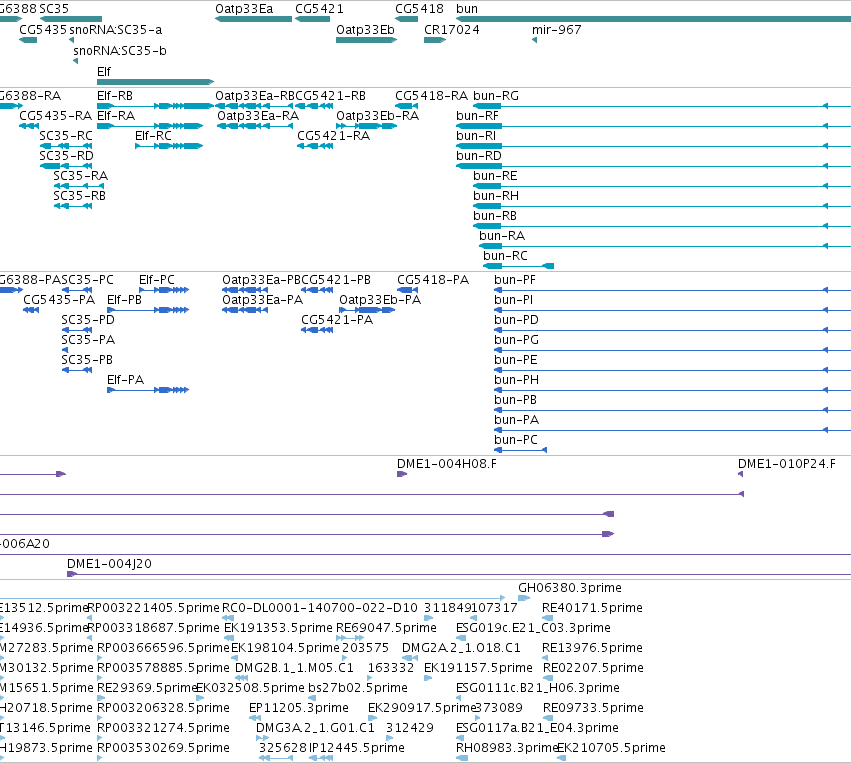Select the mir-967 label
Image resolution: width=851 pixels, height=763 pixels.
click(556, 30)
